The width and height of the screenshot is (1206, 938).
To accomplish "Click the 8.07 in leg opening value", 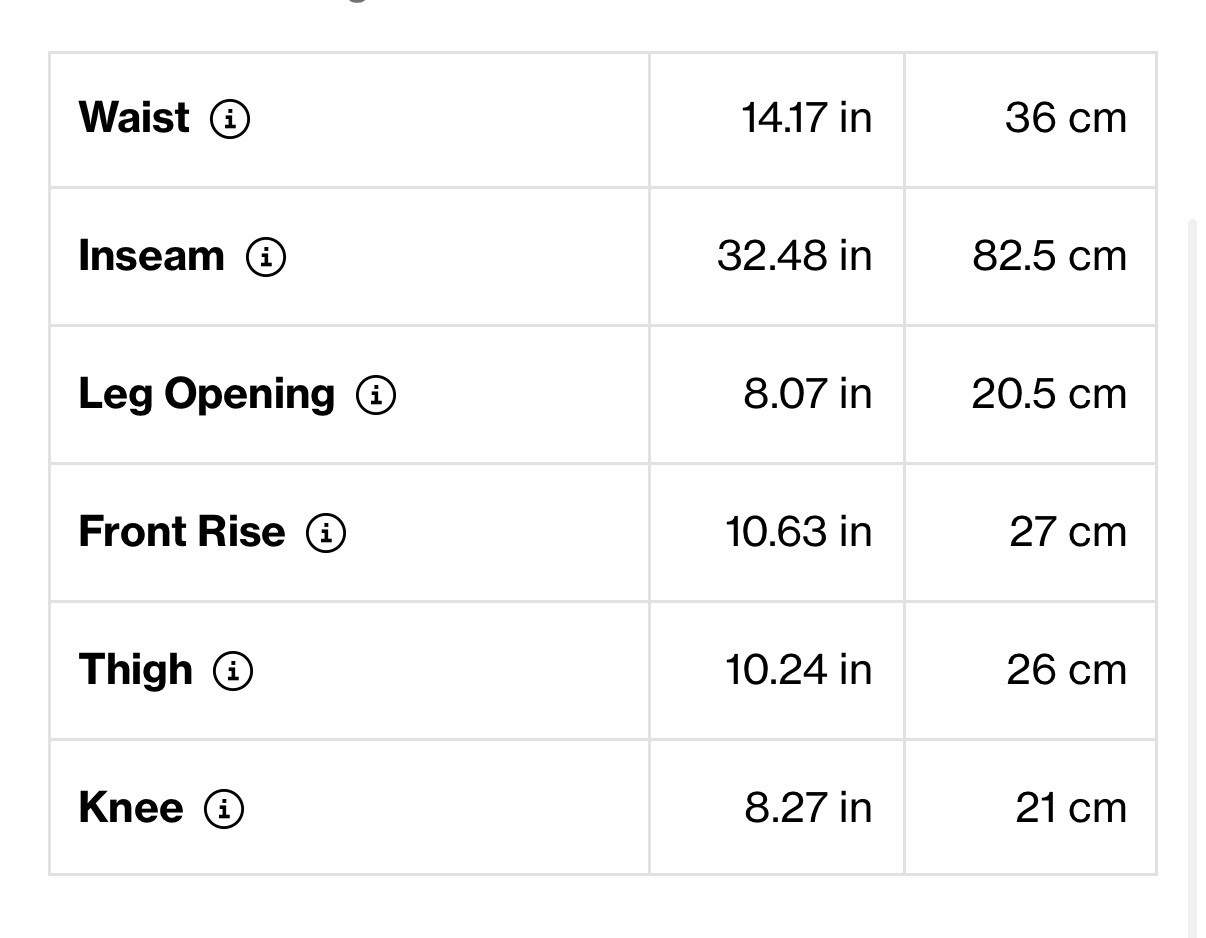I will (x=807, y=394).
